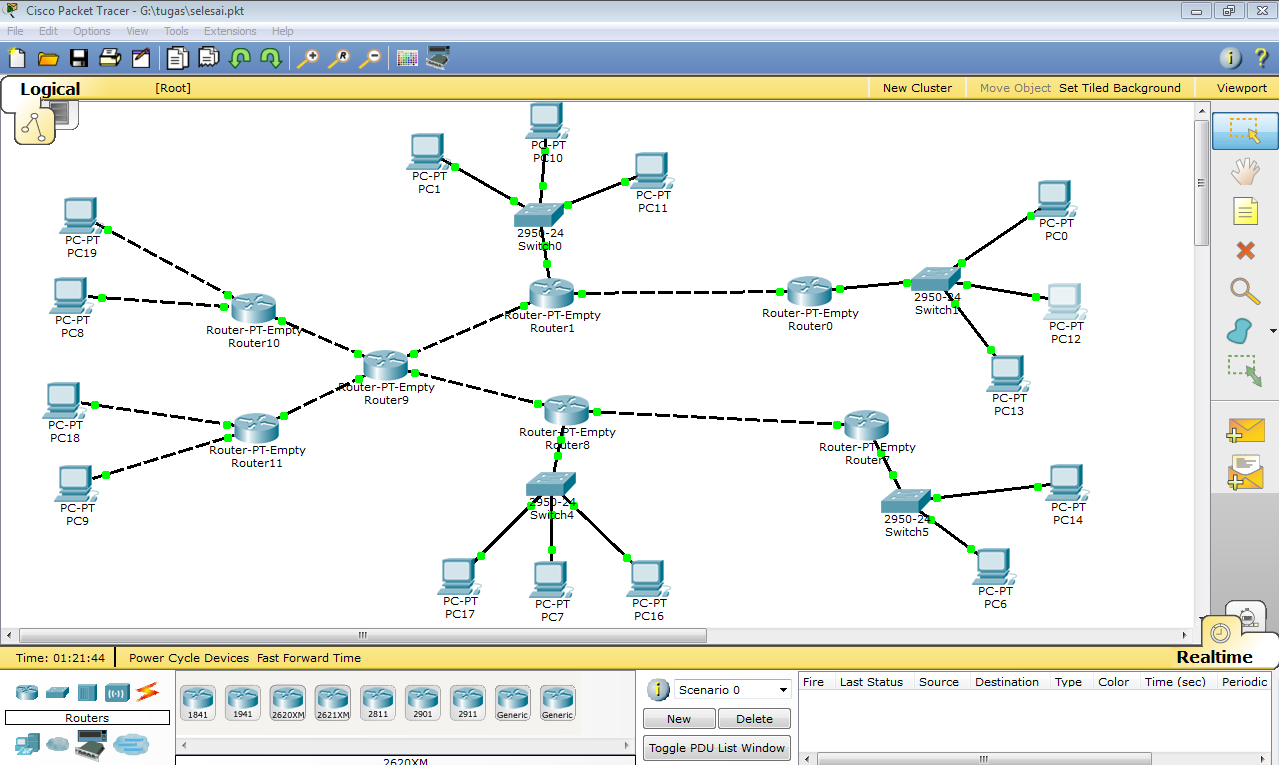Open the Scenario 0 dropdown
1279x765 pixels.
point(732,689)
